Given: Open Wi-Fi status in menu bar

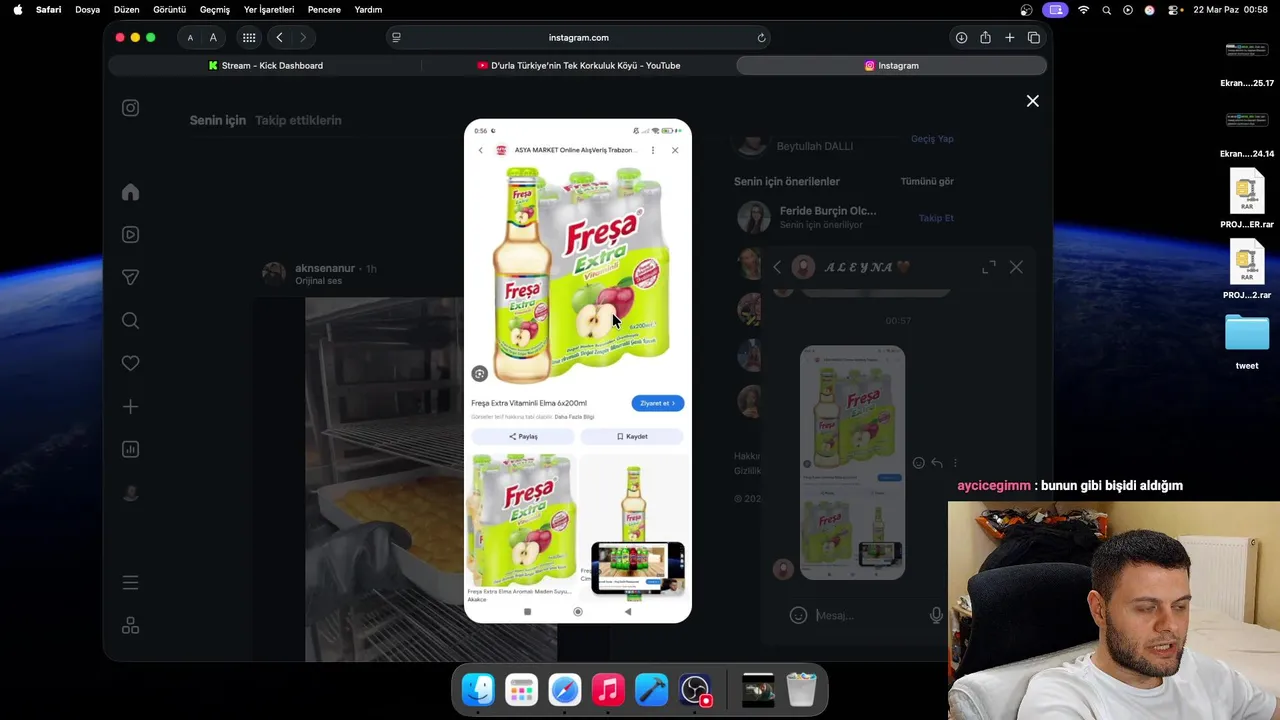Looking at the screenshot, I should [x=1084, y=9].
